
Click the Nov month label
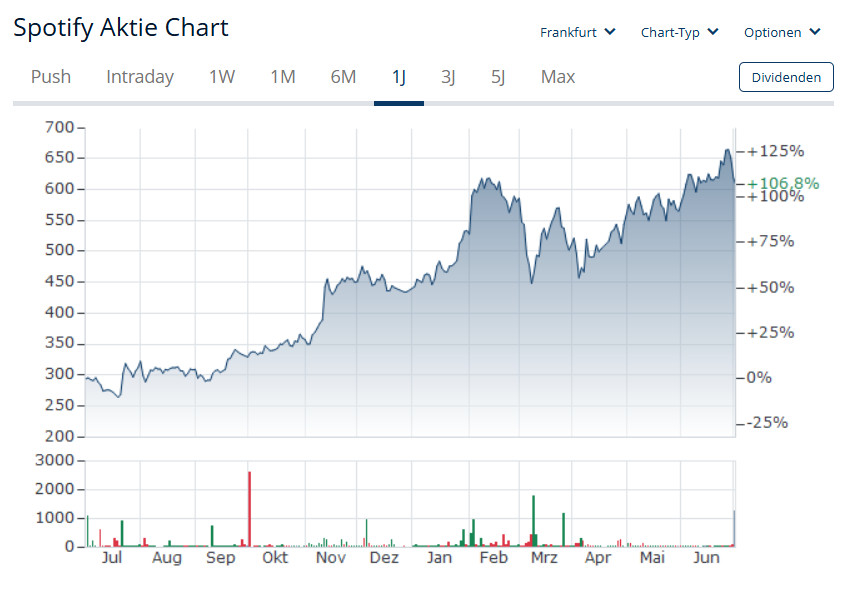[x=330, y=558]
